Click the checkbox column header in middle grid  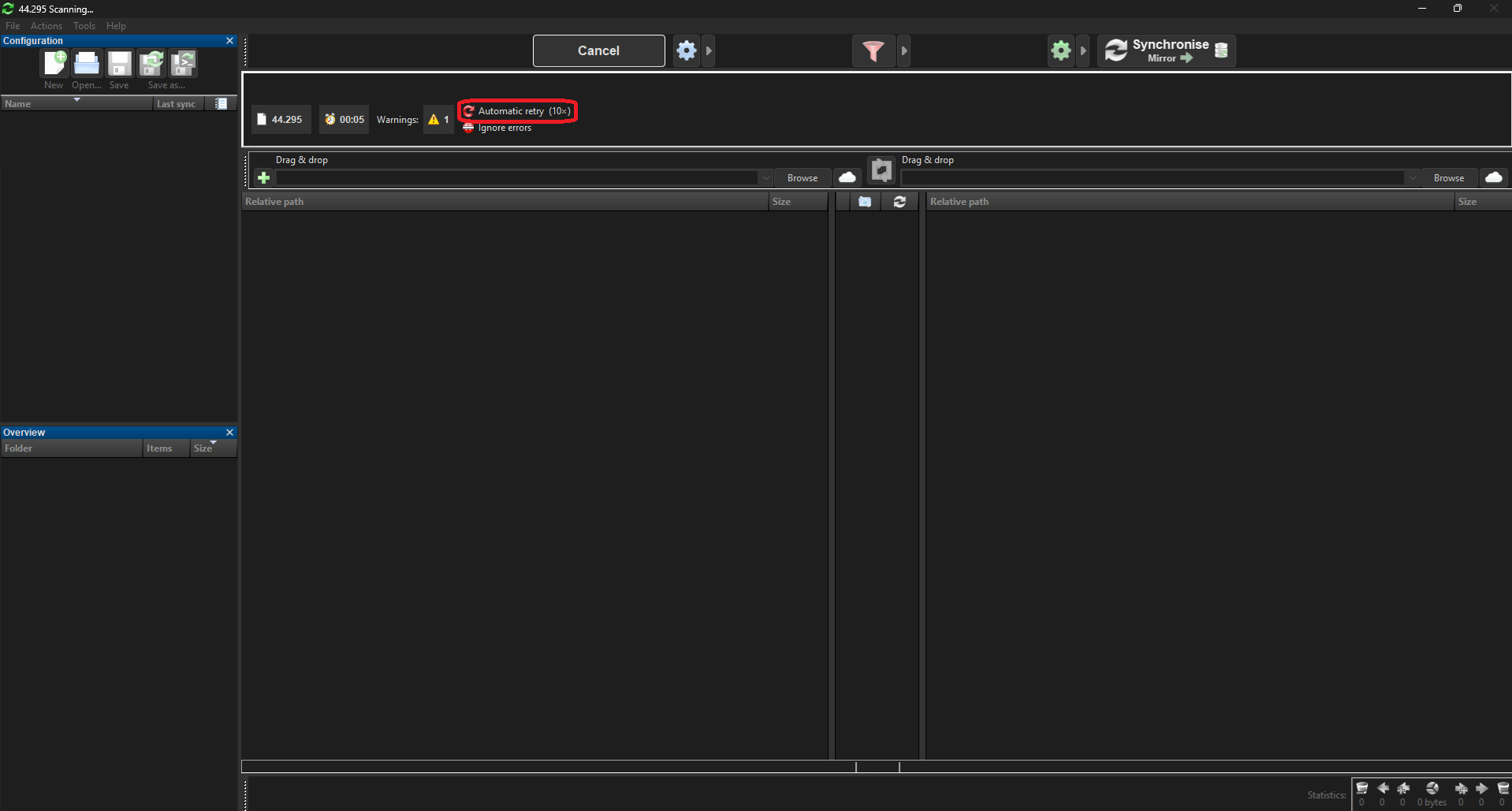pyautogui.click(x=842, y=202)
